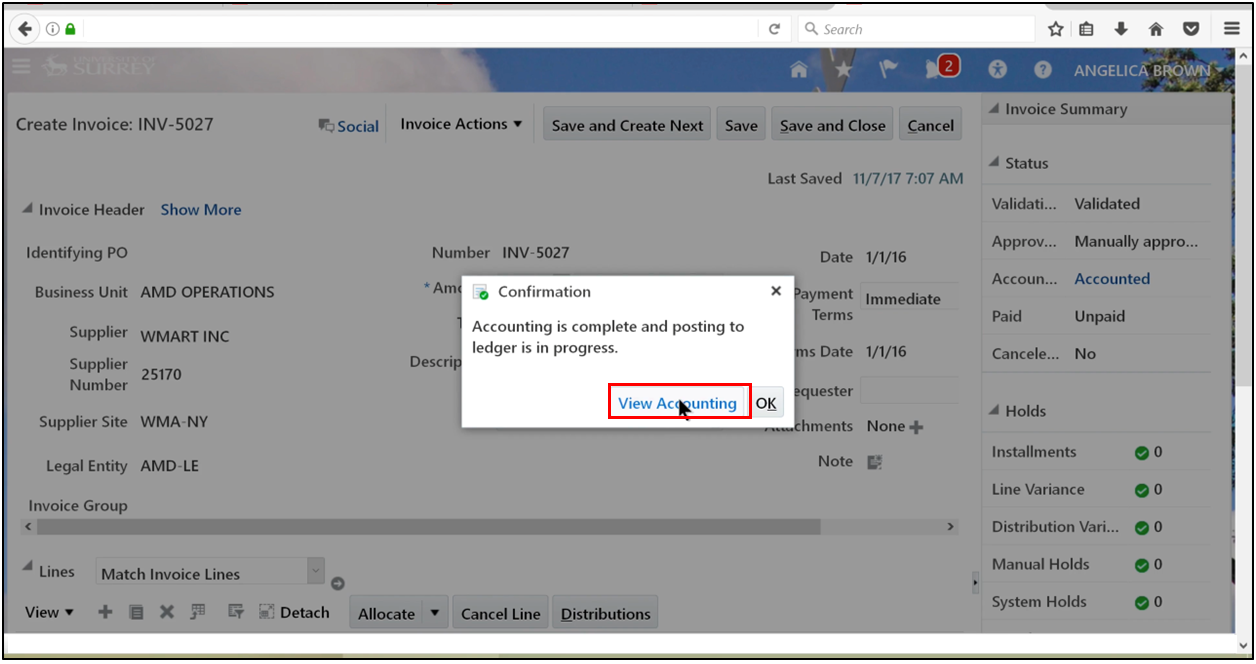Open the notifications bell with 2 alerts
This screenshot has height=664, width=1256.
pos(940,69)
